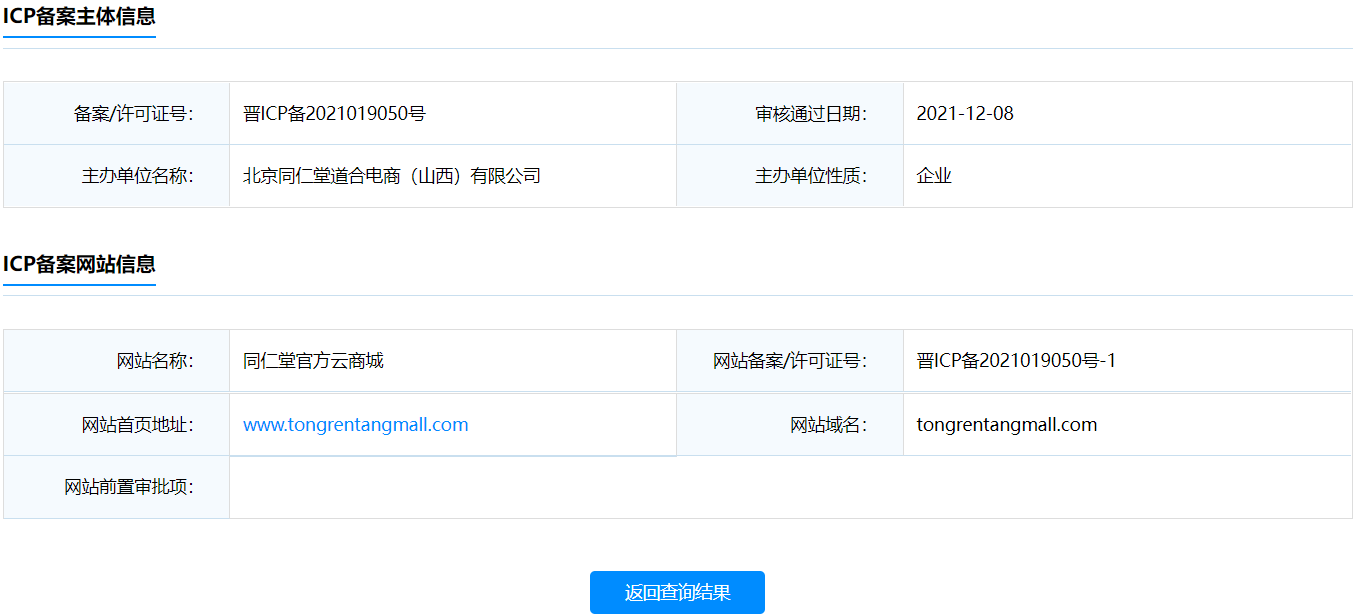Click the 网站首页地址 label cell
This screenshot has height=615, width=1353.
pyautogui.click(x=137, y=425)
